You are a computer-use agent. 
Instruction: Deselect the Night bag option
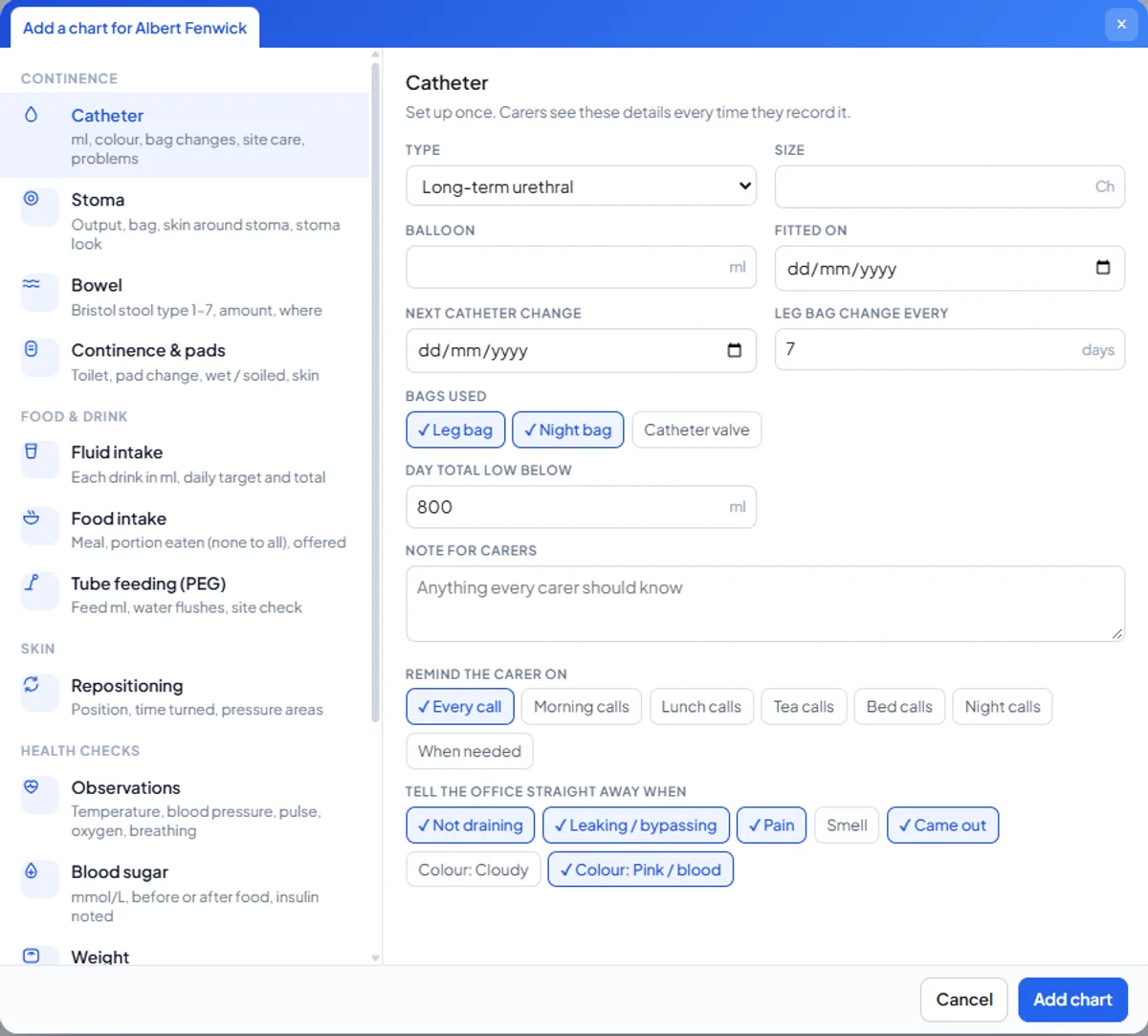click(568, 430)
